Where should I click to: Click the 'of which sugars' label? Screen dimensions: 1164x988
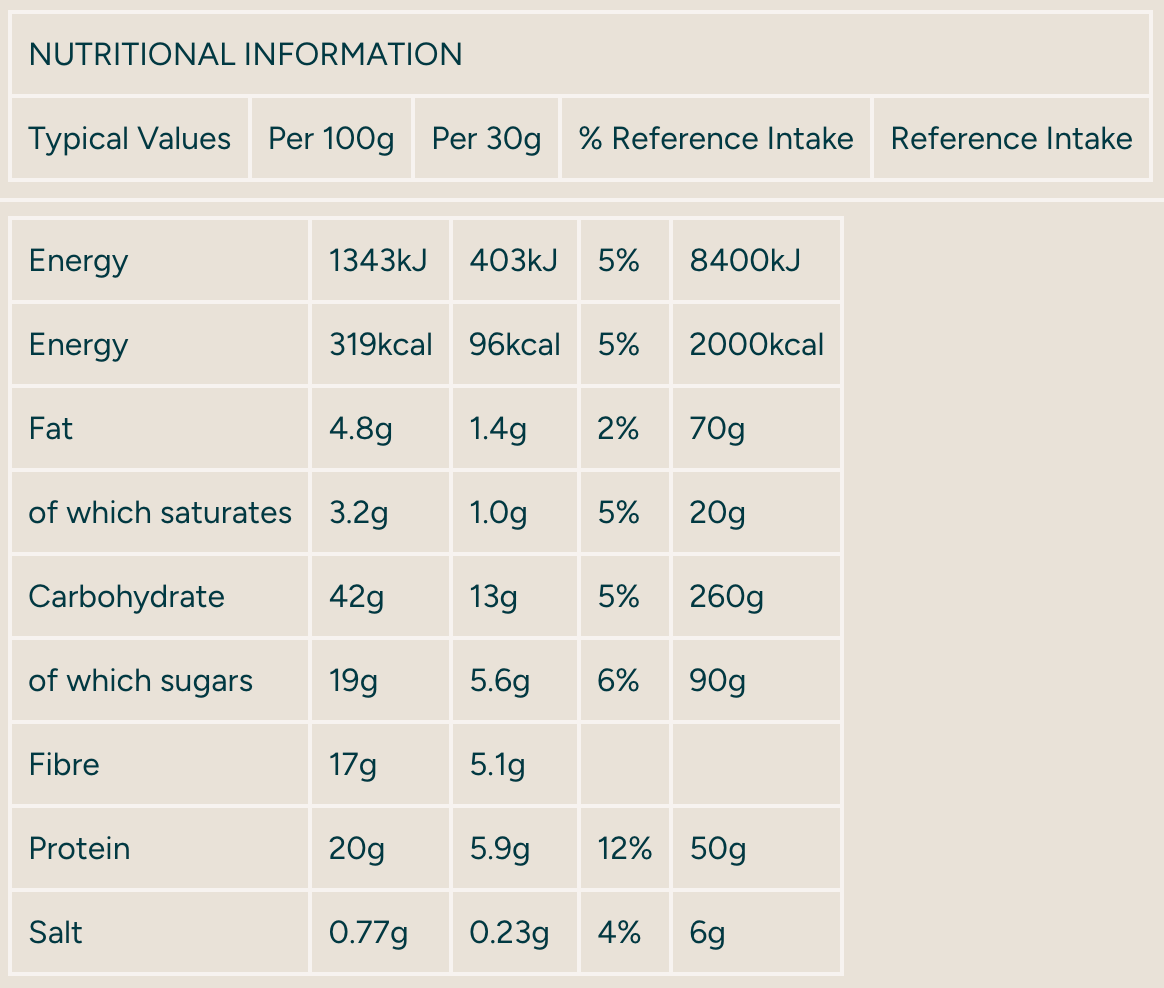(140, 681)
